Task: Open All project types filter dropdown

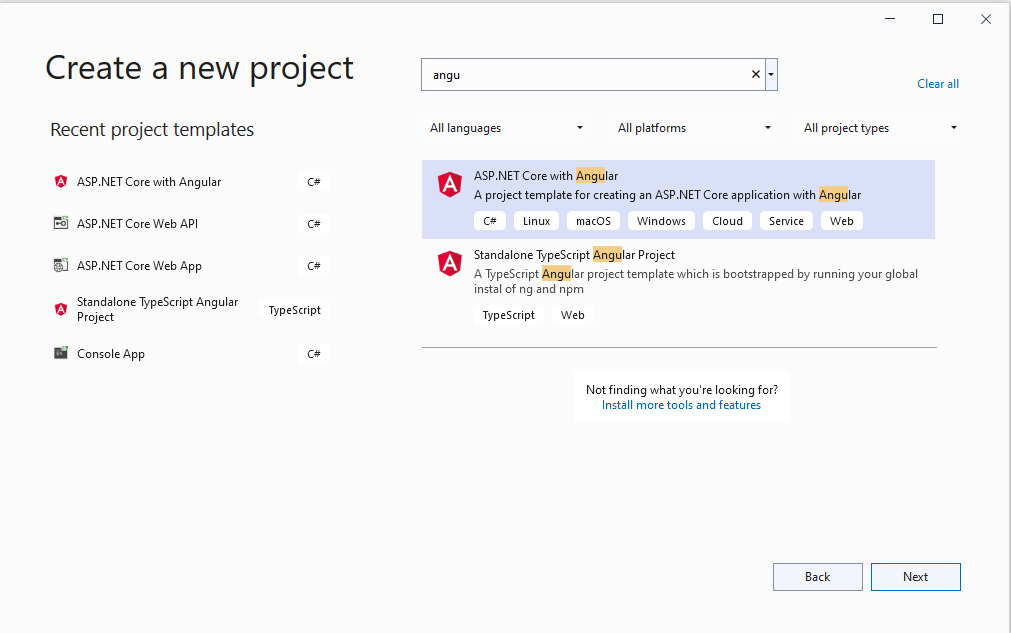Action: [x=880, y=128]
